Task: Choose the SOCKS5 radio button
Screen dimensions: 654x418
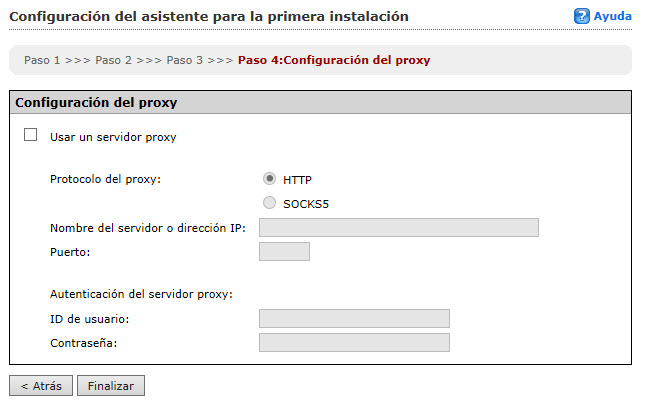Action: click(269, 203)
